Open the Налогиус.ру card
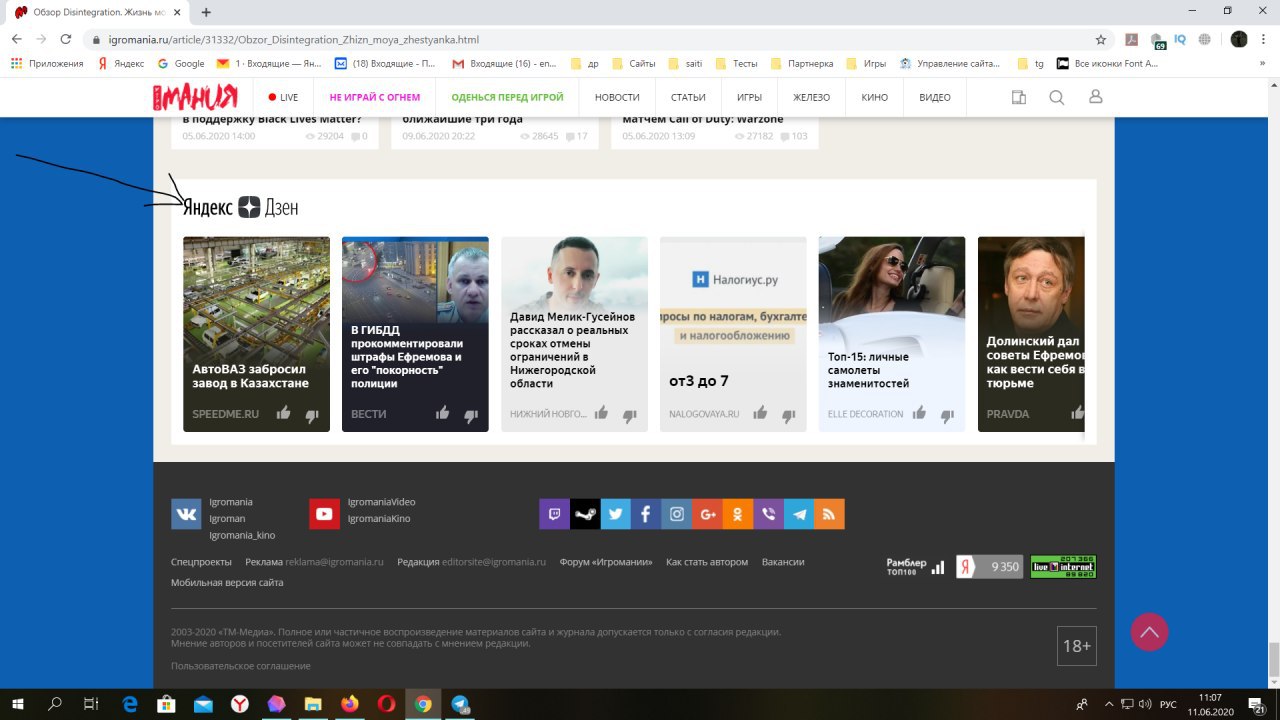The width and height of the screenshot is (1280, 720). point(733,334)
